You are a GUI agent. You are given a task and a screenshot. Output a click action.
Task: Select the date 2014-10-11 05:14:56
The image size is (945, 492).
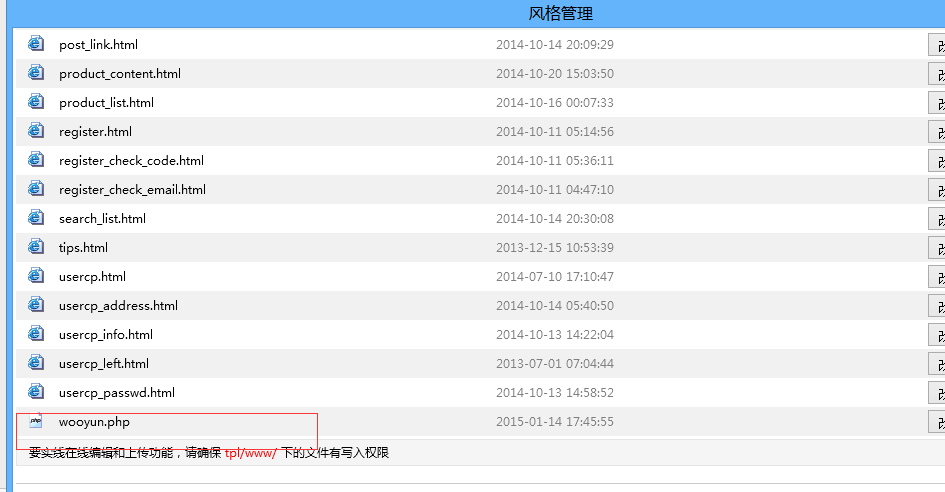pyautogui.click(x=555, y=131)
